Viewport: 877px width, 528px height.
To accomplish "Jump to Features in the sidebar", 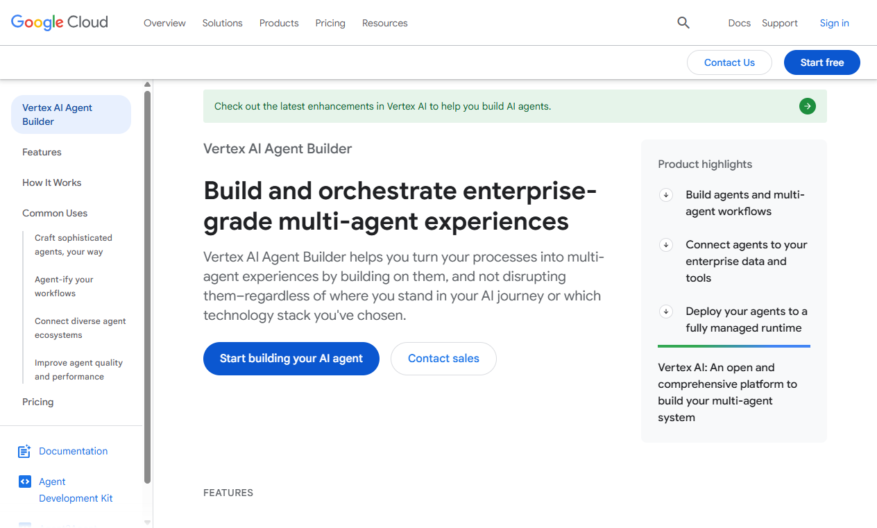I will point(42,152).
